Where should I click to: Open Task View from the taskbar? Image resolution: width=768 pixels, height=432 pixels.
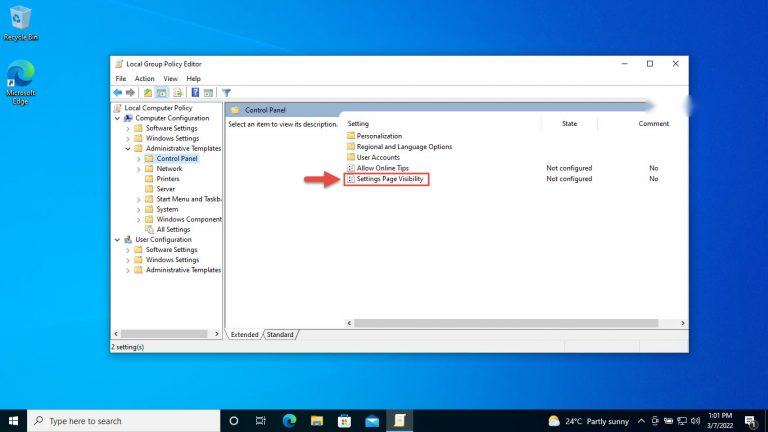pyautogui.click(x=261, y=421)
